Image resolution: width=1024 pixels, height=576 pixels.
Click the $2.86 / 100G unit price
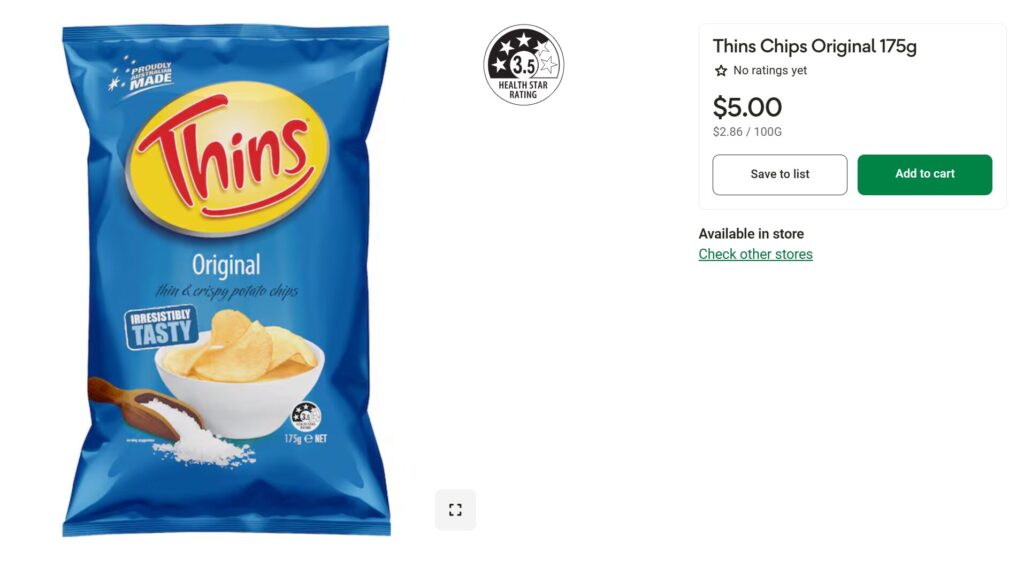click(747, 132)
